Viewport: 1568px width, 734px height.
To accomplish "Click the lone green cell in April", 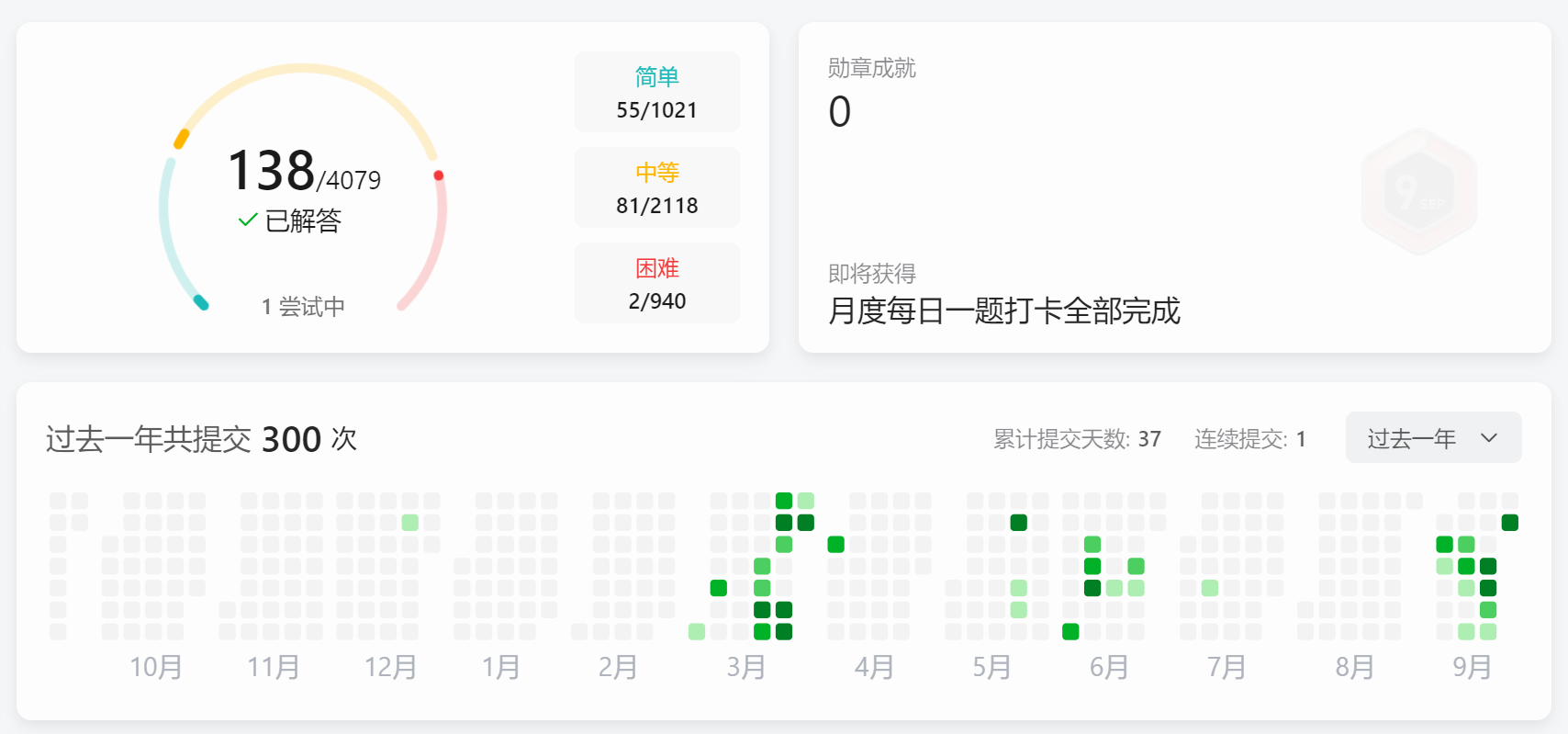I will [835, 545].
